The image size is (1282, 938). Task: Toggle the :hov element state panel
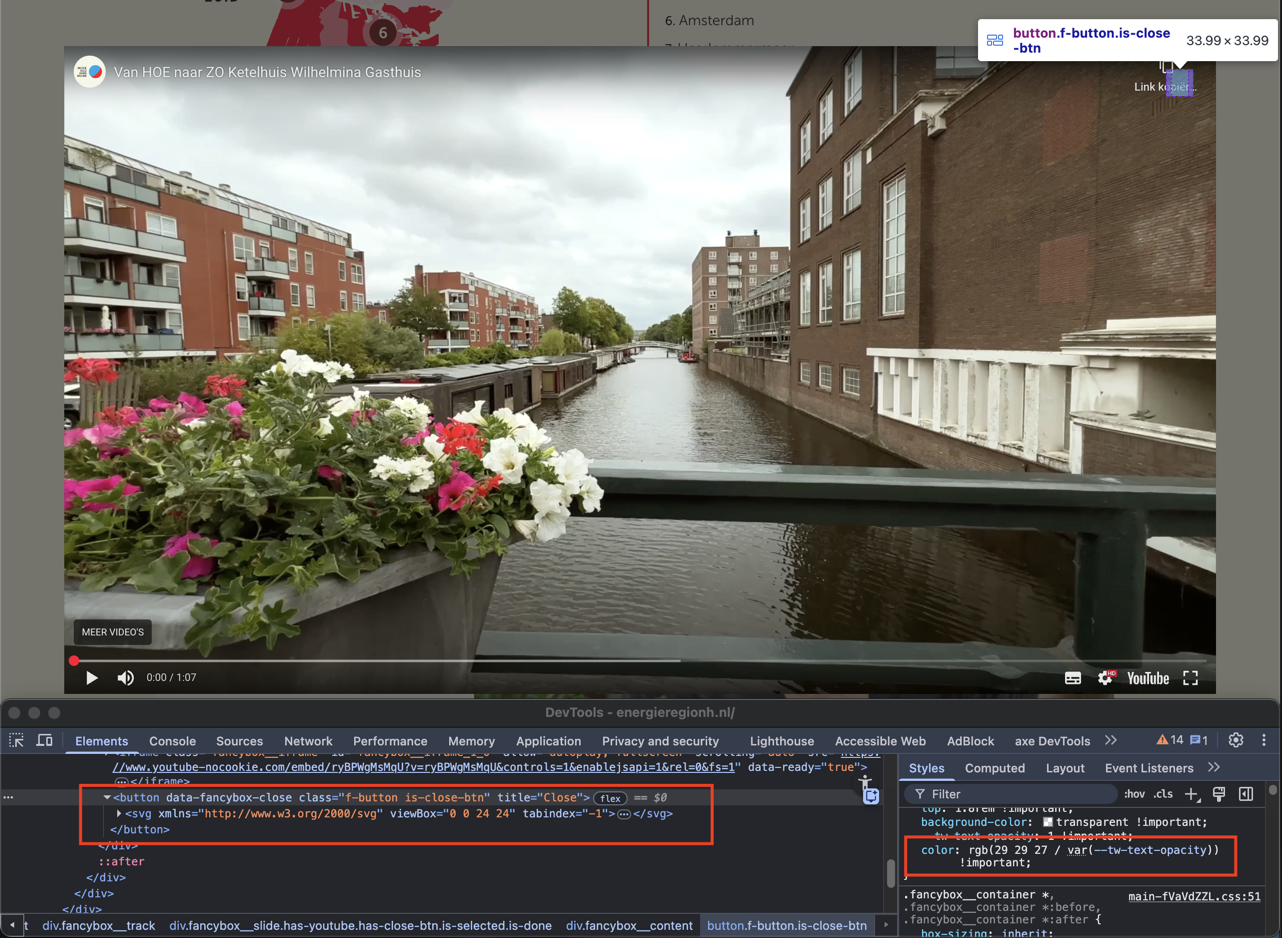click(1134, 794)
